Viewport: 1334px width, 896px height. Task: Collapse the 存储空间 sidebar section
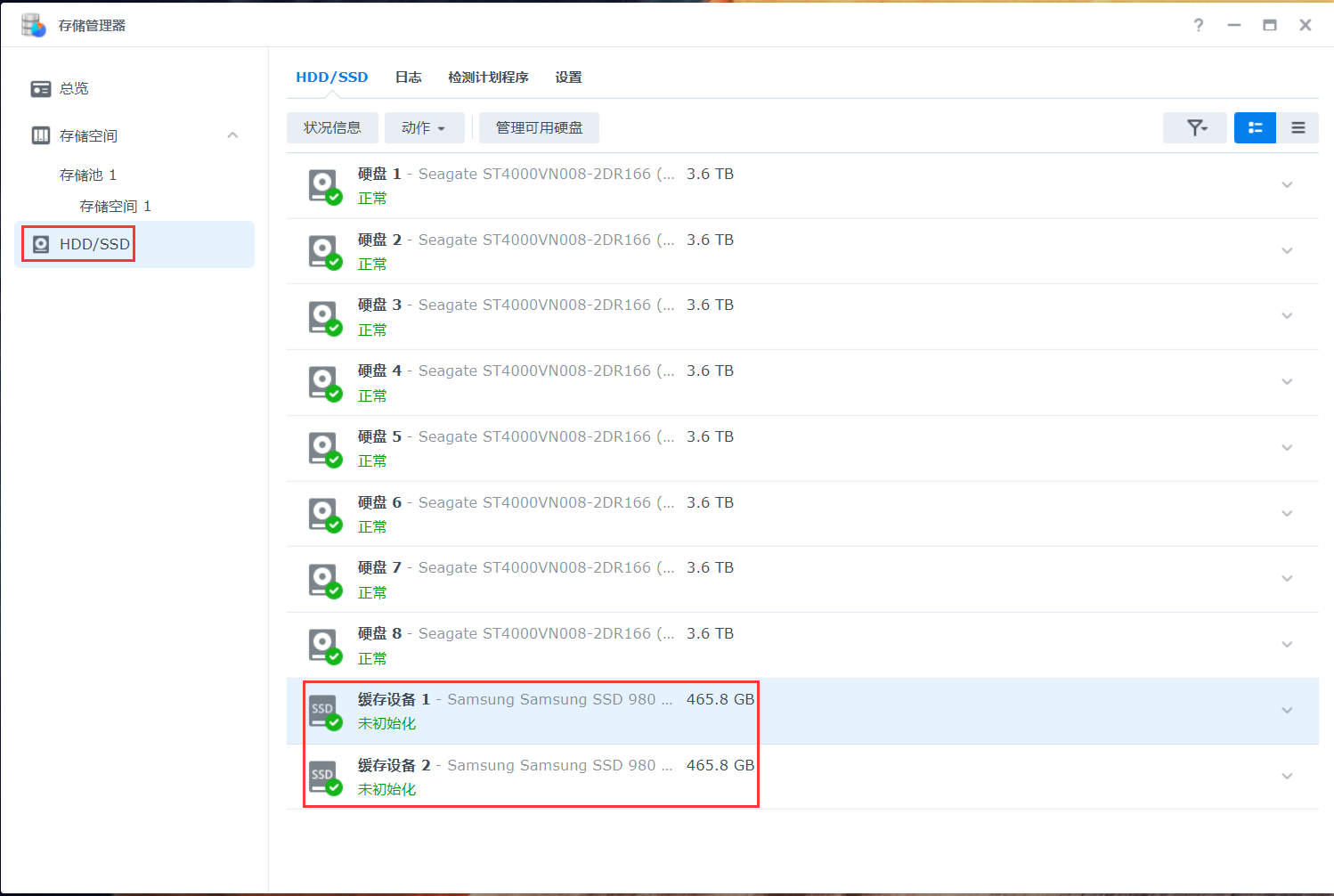(232, 135)
